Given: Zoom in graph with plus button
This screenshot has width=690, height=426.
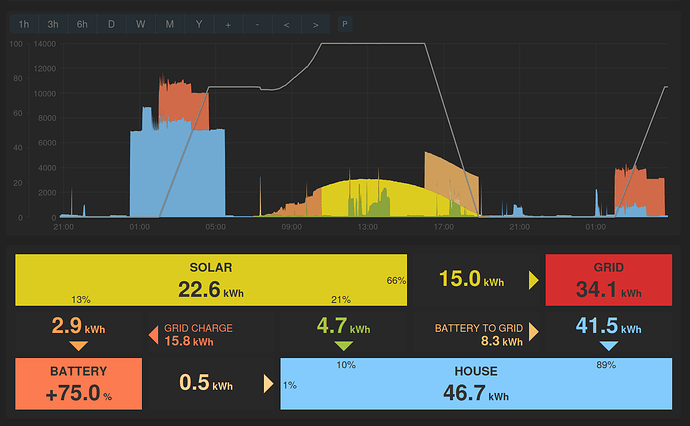Looking at the screenshot, I should pyautogui.click(x=228, y=24).
